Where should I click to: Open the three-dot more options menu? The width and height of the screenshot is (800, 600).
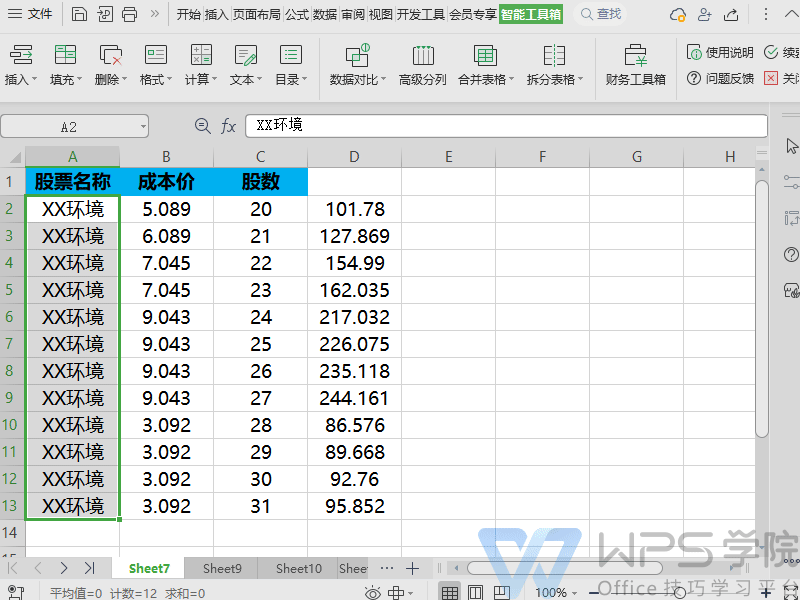click(765, 14)
